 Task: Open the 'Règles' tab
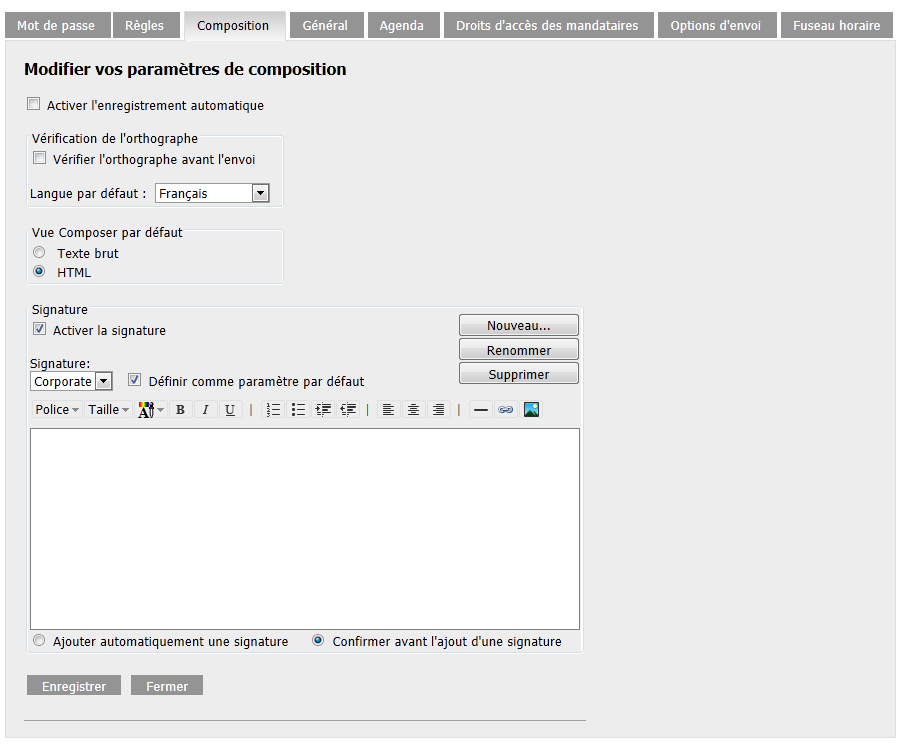[x=146, y=25]
